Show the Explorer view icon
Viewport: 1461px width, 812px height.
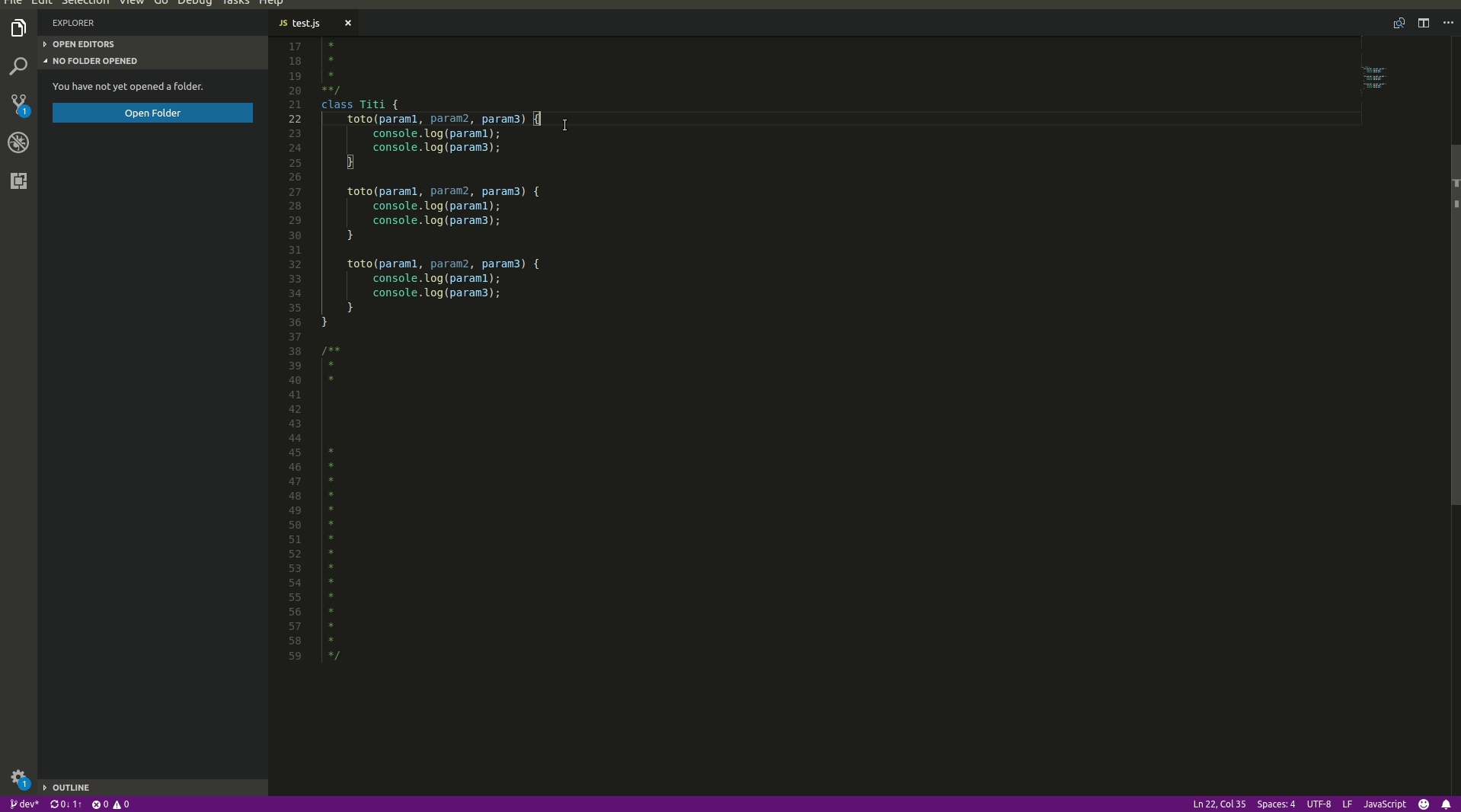pos(18,28)
